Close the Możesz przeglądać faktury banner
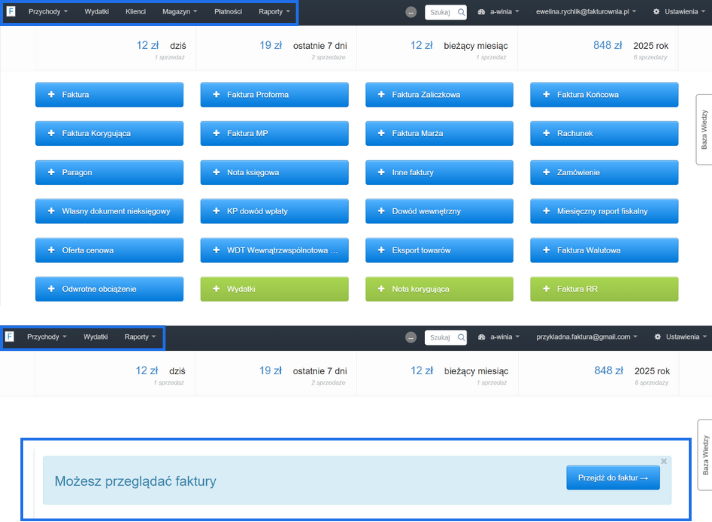Viewport: 712px width, 522px height. pos(664,461)
